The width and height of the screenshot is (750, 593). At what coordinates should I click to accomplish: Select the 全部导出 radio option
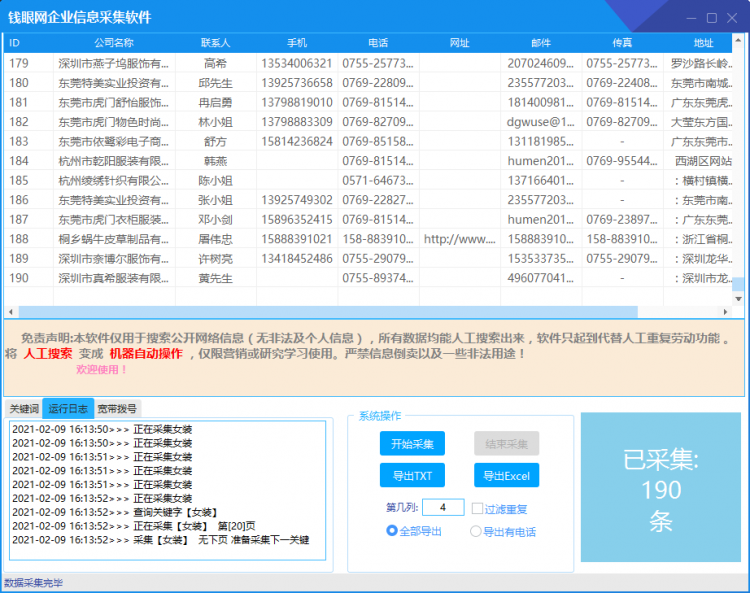[392, 531]
